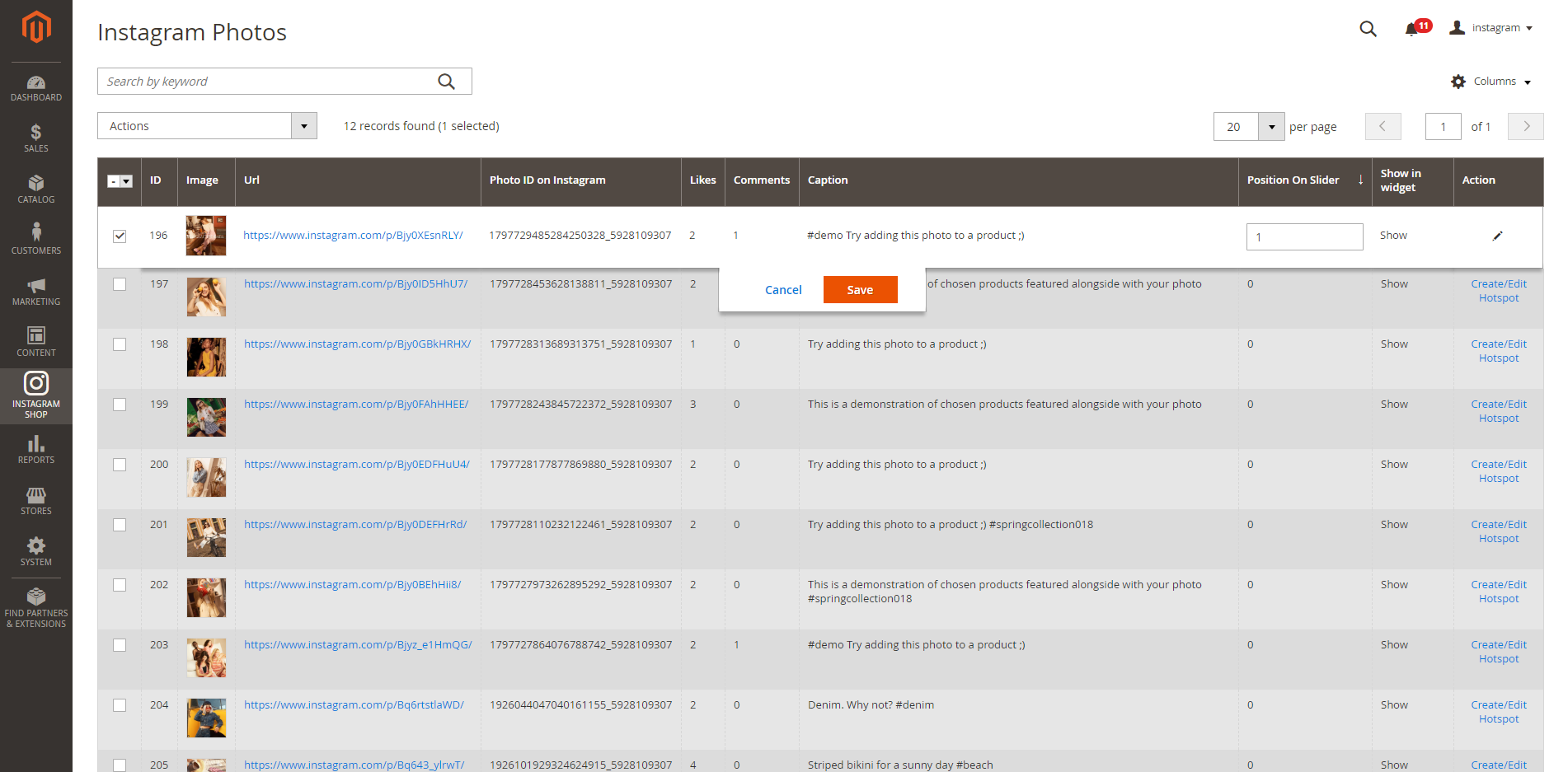Click the Magento logo icon
1568x772 pixels.
tap(36, 27)
